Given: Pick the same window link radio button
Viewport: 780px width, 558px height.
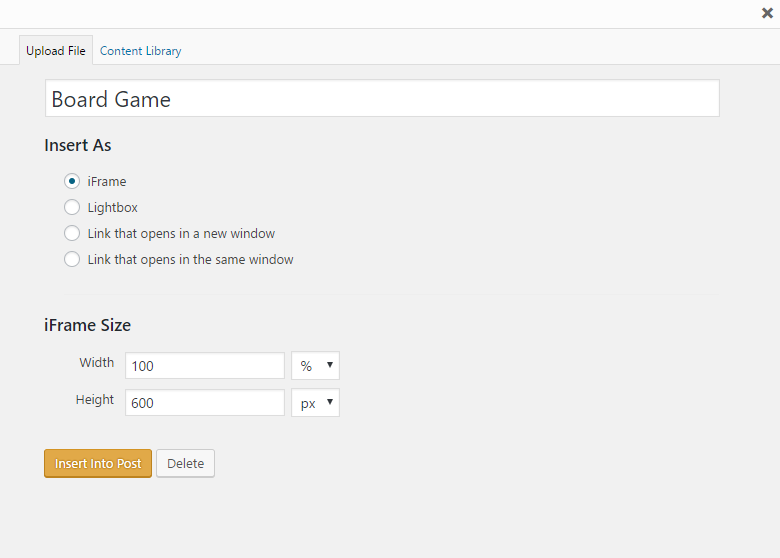Looking at the screenshot, I should tap(72, 259).
